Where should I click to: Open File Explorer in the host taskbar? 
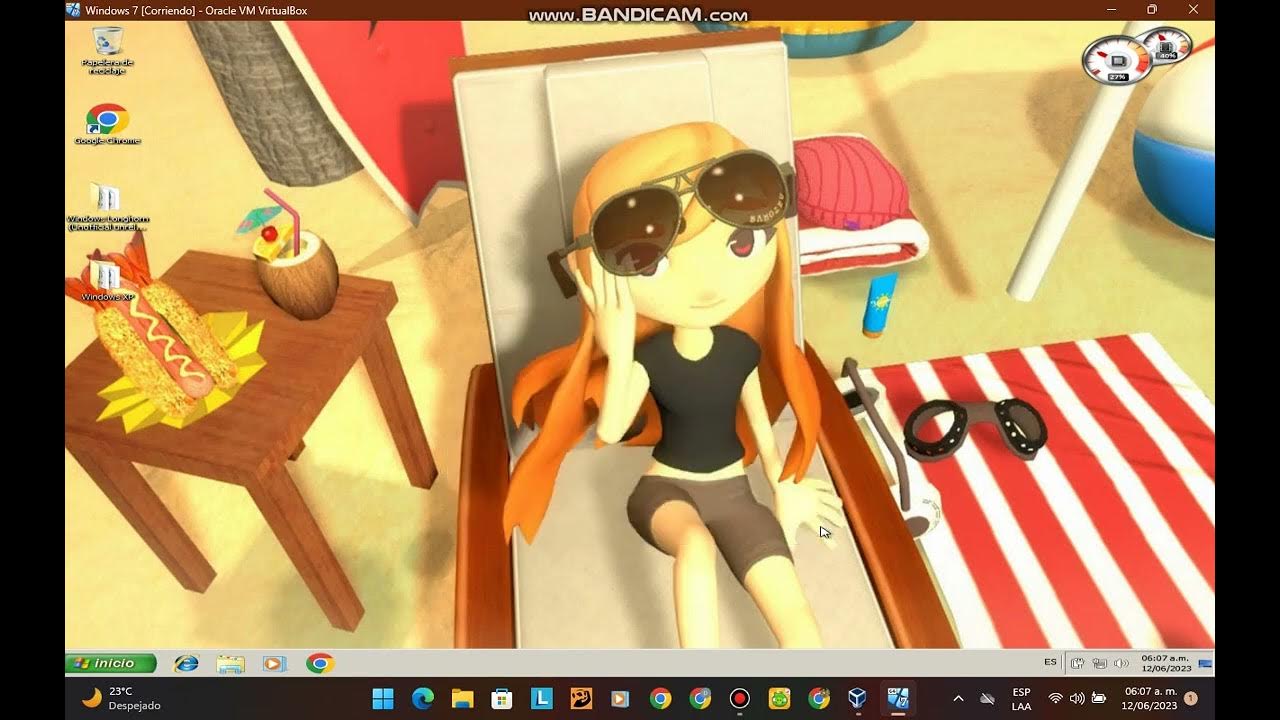tap(462, 698)
